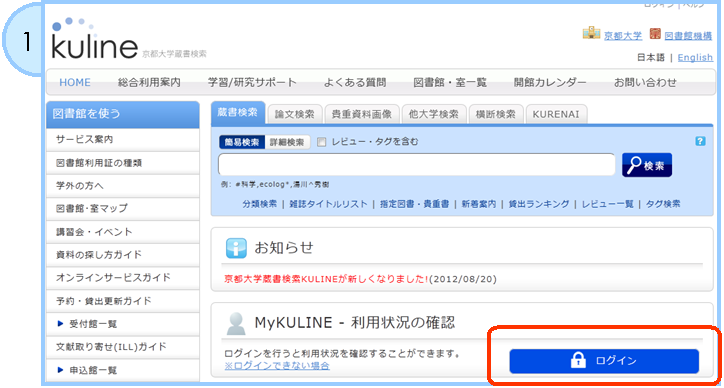Switch to the 他大学検索 tab
The width and height of the screenshot is (724, 388).
coord(434,115)
